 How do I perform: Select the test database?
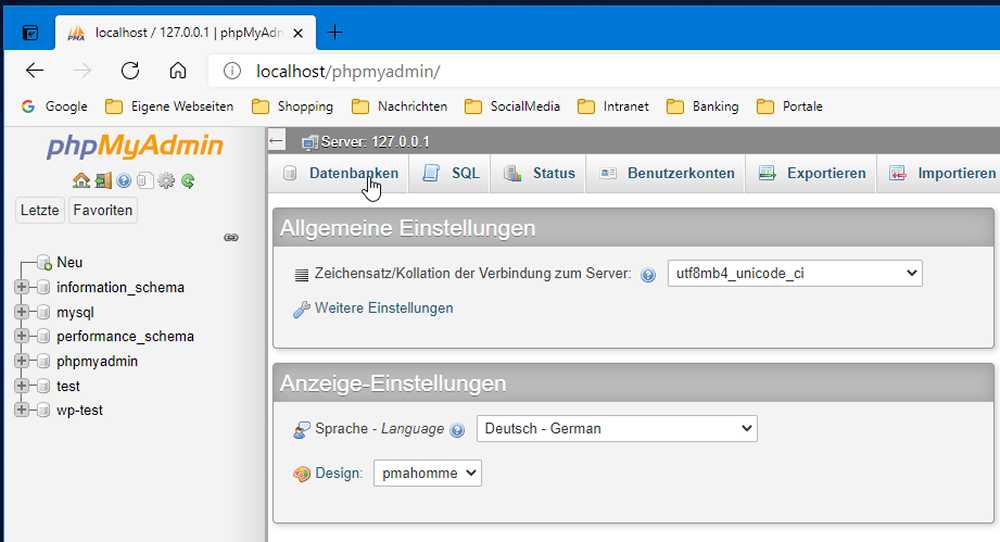click(x=68, y=386)
